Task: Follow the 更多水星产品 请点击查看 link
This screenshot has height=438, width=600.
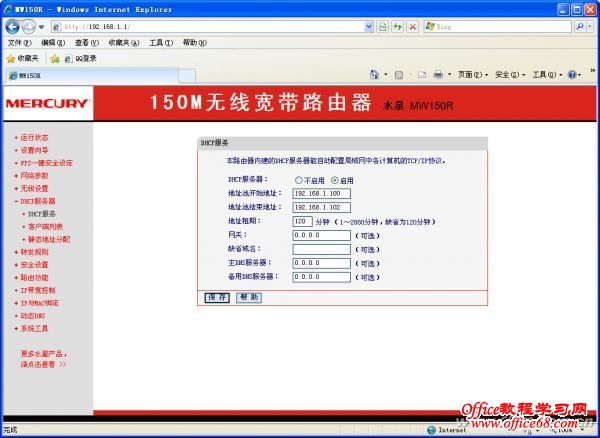Action: (x=44, y=359)
